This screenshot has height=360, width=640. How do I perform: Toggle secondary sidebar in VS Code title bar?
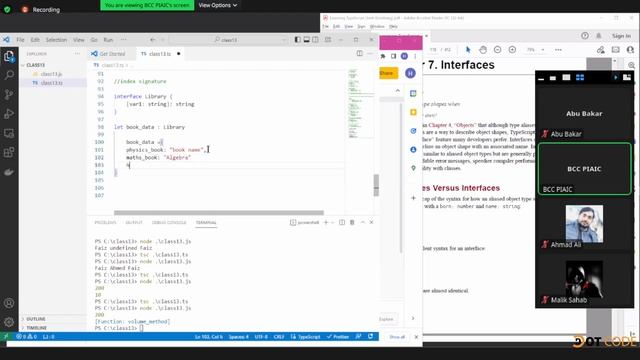(x=316, y=40)
